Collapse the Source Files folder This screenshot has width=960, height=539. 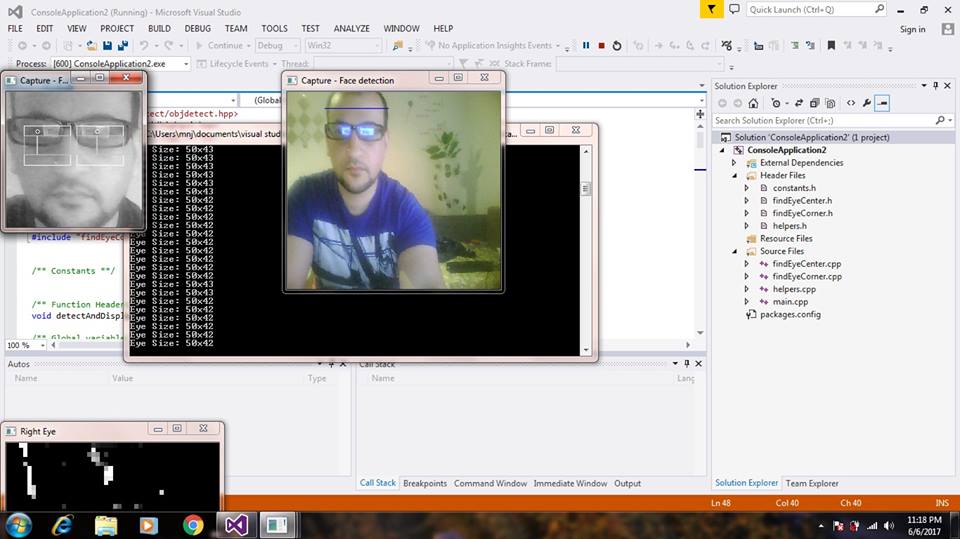(x=734, y=251)
